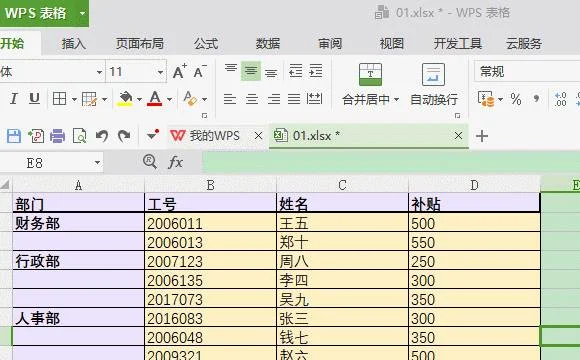
Task: Expand the font name dropdown
Action: (99, 72)
